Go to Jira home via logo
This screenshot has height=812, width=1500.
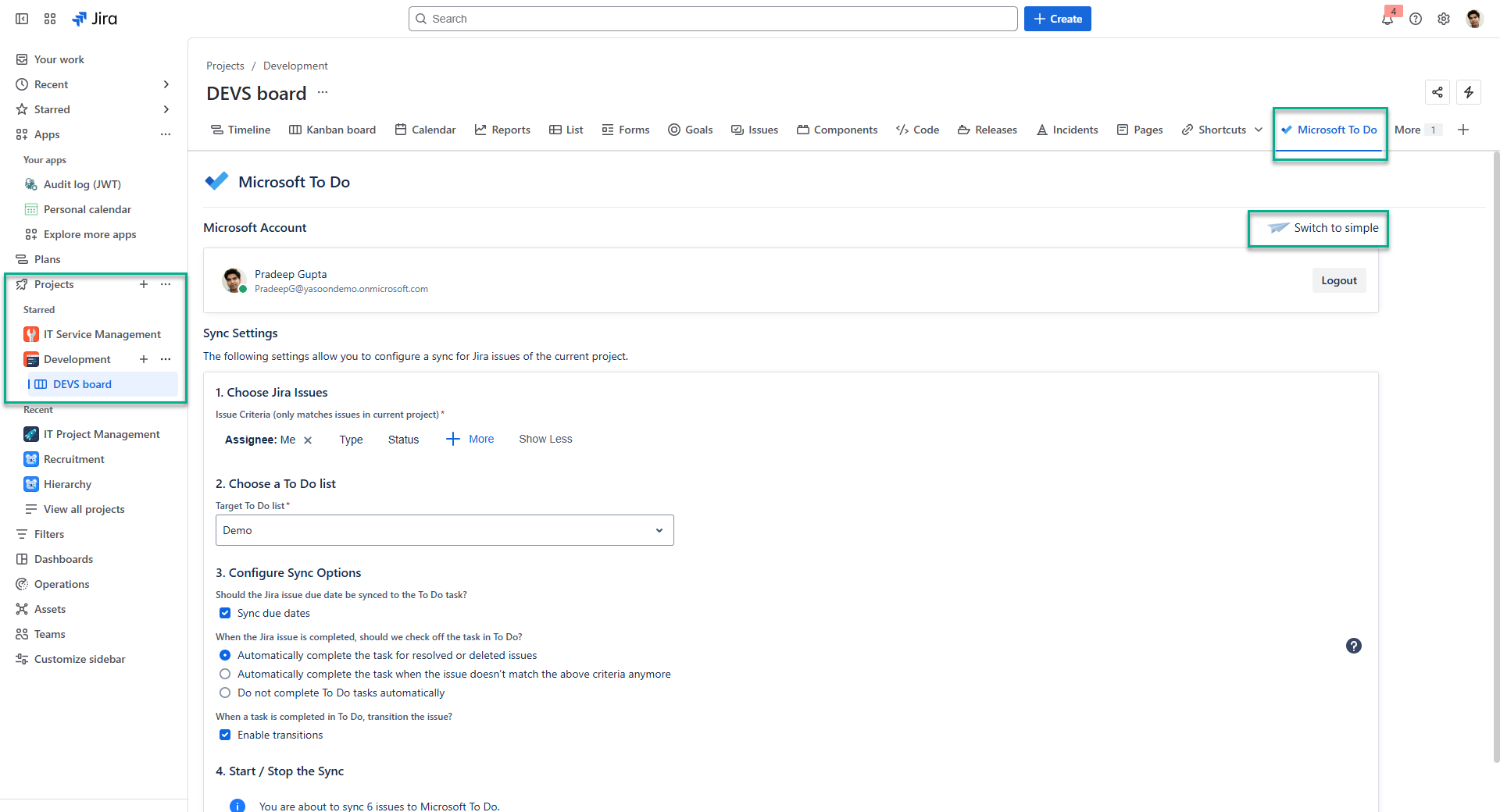[x=95, y=19]
